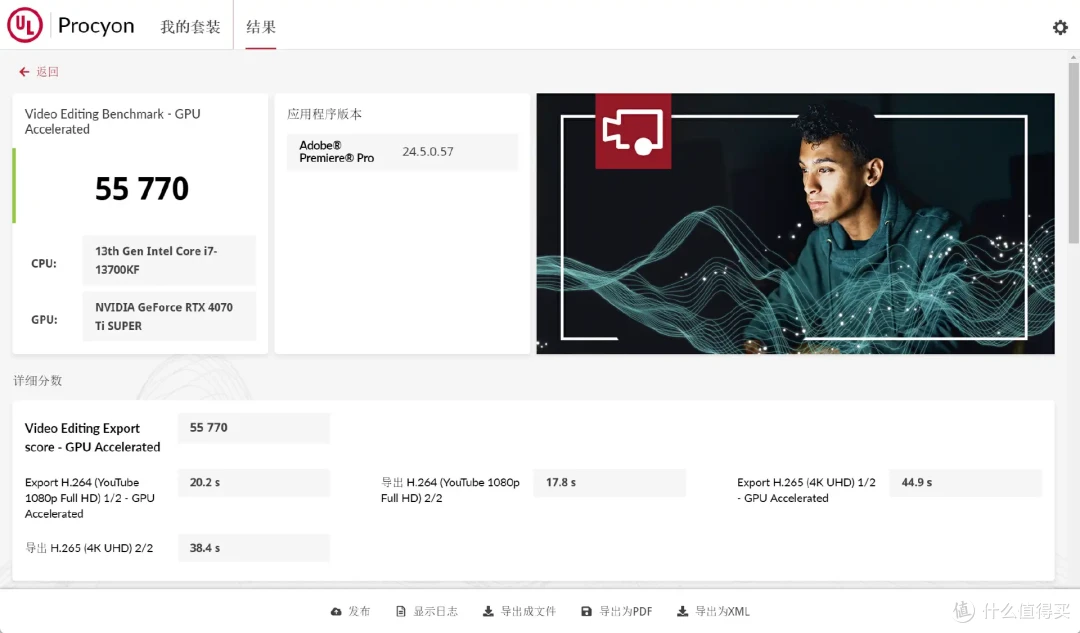Click the log document icon beside 显示日志
The image size is (1080, 633).
(x=403, y=610)
